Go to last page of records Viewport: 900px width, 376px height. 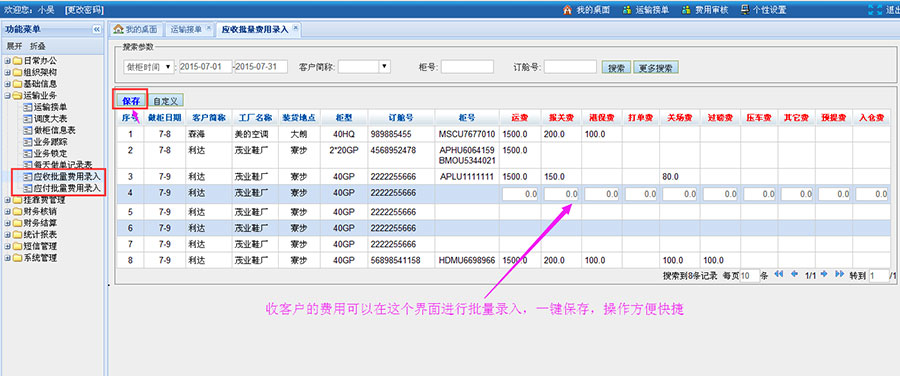tap(839, 274)
